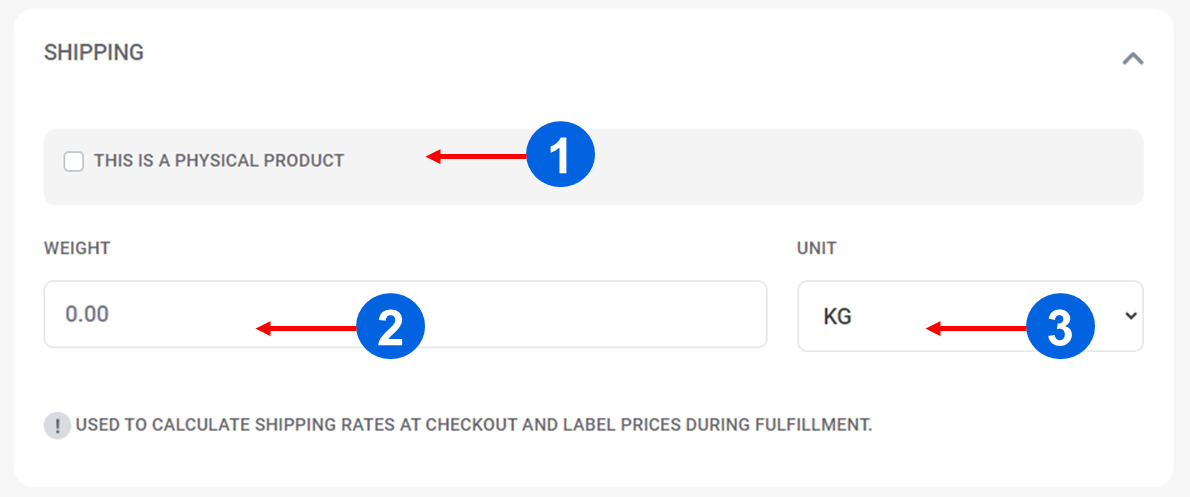Collapse the Shipping section chevron
The width and height of the screenshot is (1190, 497).
click(1132, 59)
